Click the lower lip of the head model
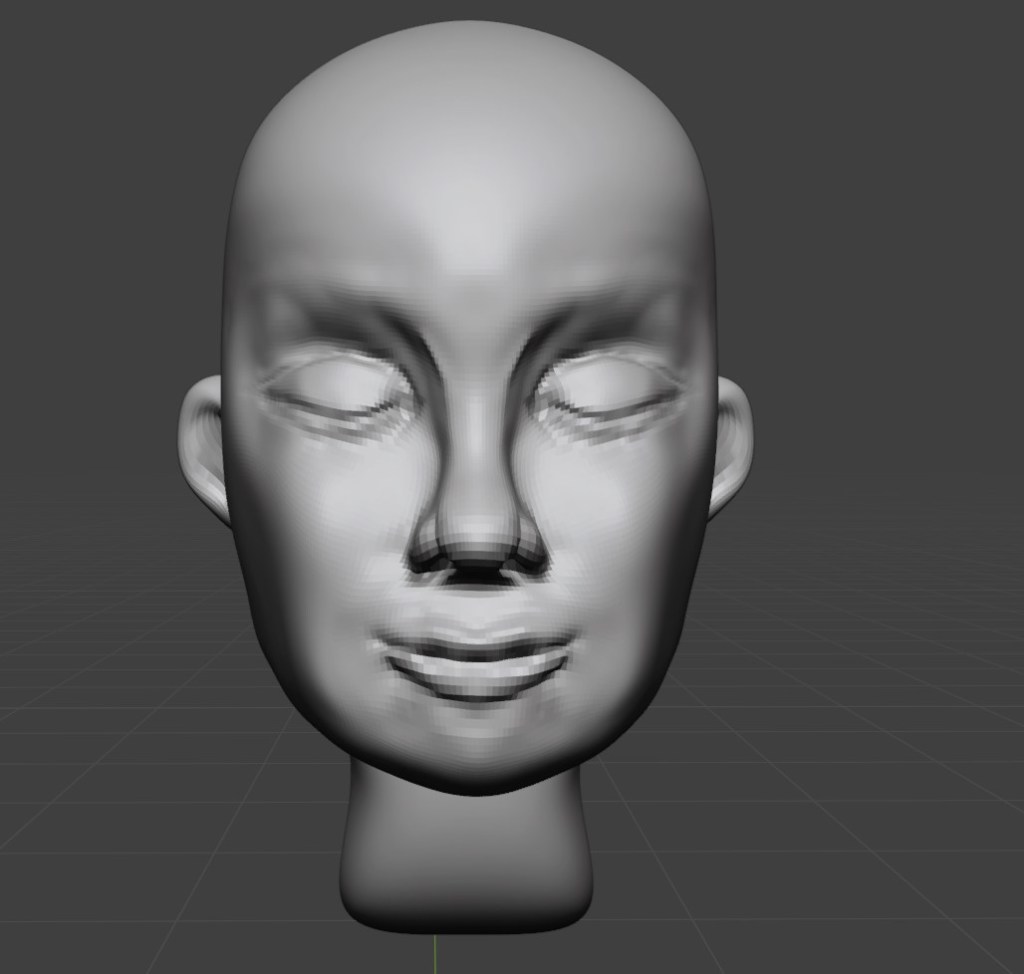 pyautogui.click(x=478, y=672)
